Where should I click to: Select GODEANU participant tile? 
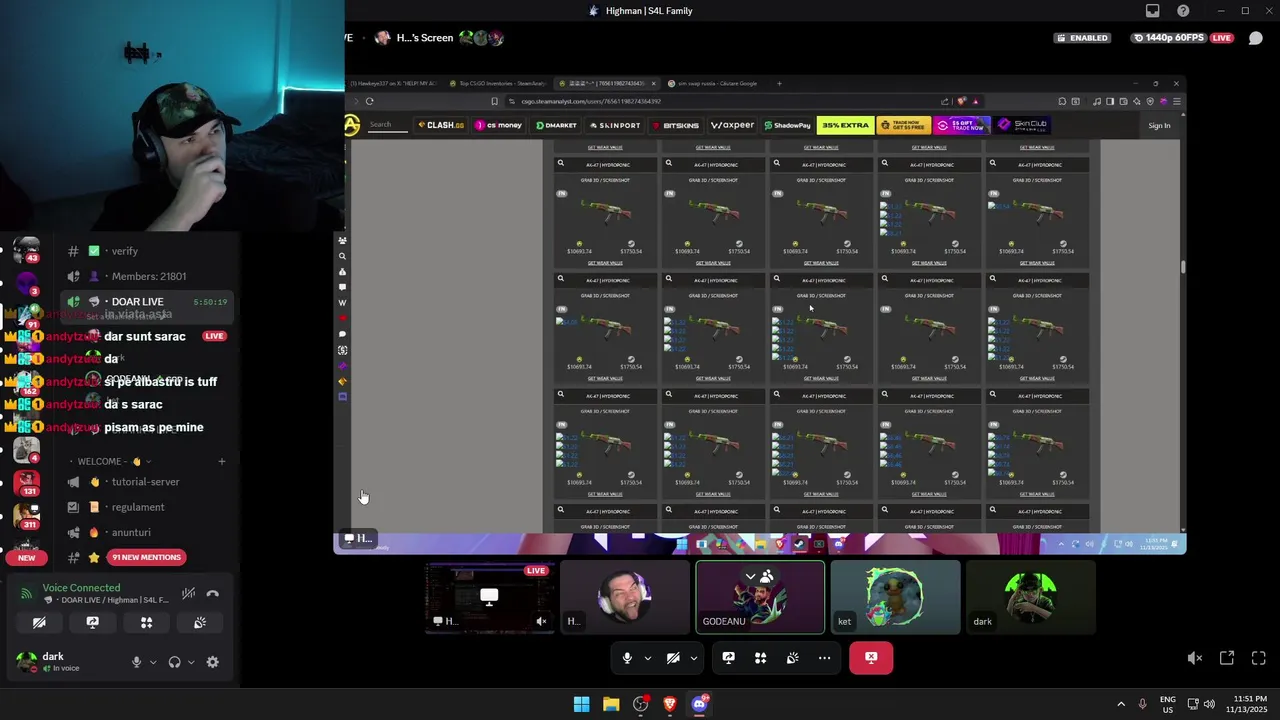coord(760,597)
